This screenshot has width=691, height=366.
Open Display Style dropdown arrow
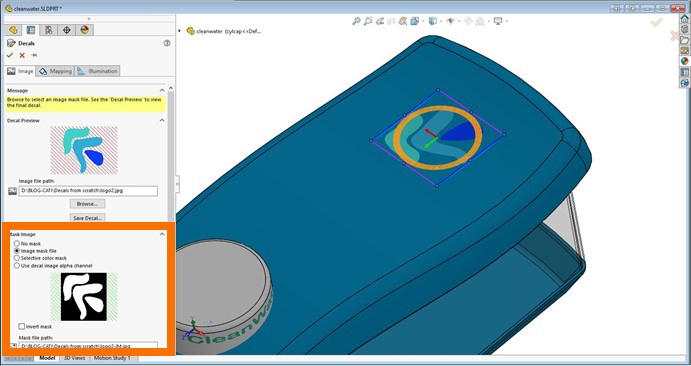pyautogui.click(x=441, y=21)
